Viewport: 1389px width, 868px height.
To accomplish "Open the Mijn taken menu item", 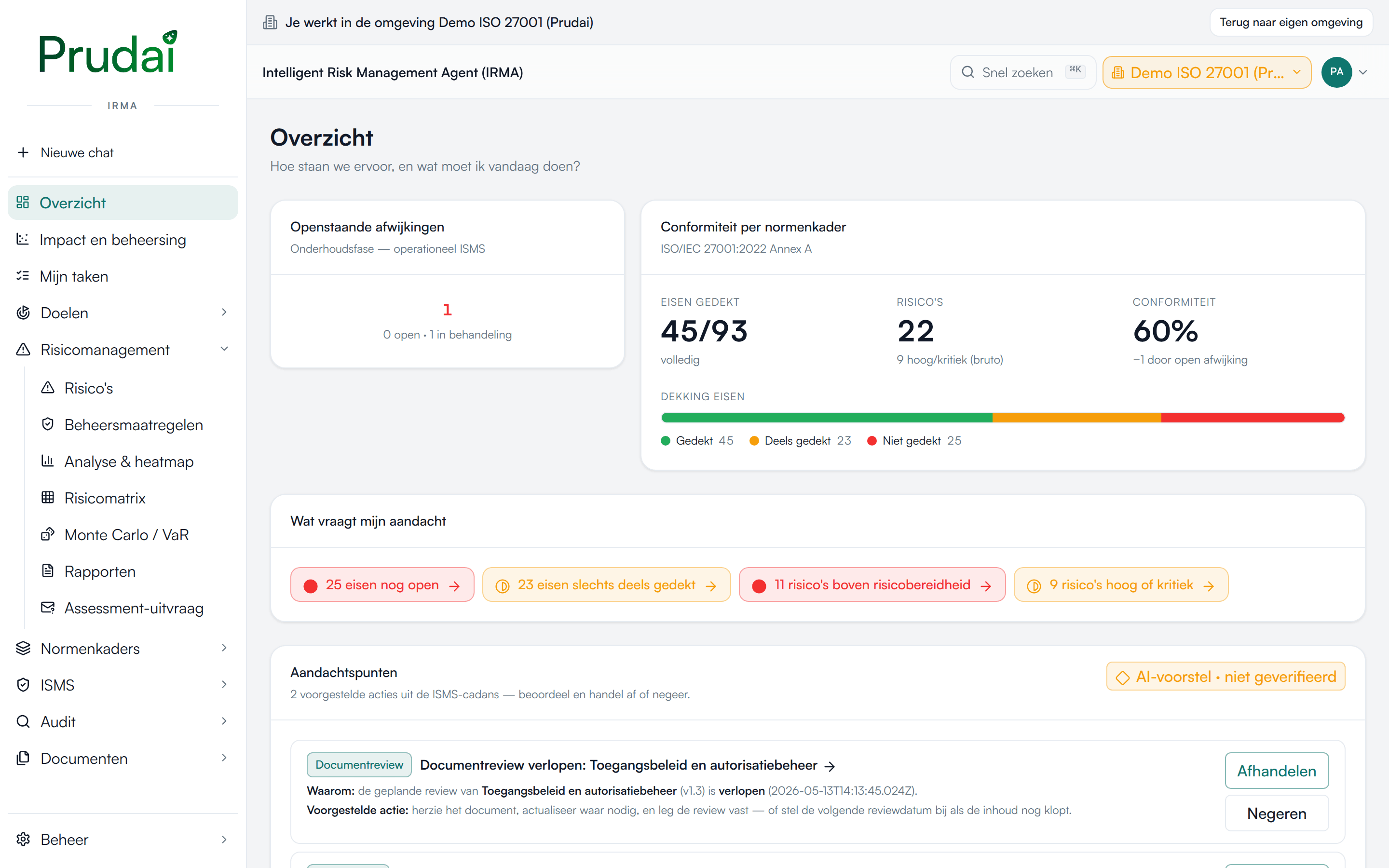I will coord(123,276).
